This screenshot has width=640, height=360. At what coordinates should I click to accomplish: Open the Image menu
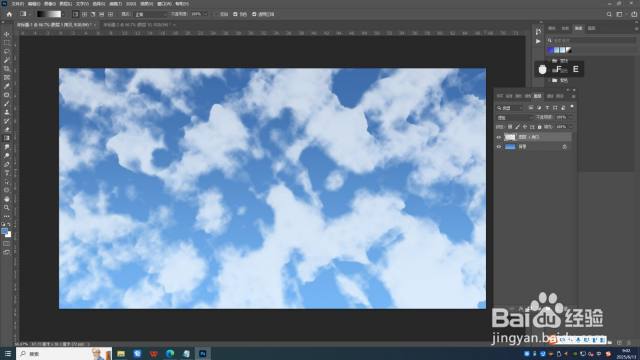(49, 4)
